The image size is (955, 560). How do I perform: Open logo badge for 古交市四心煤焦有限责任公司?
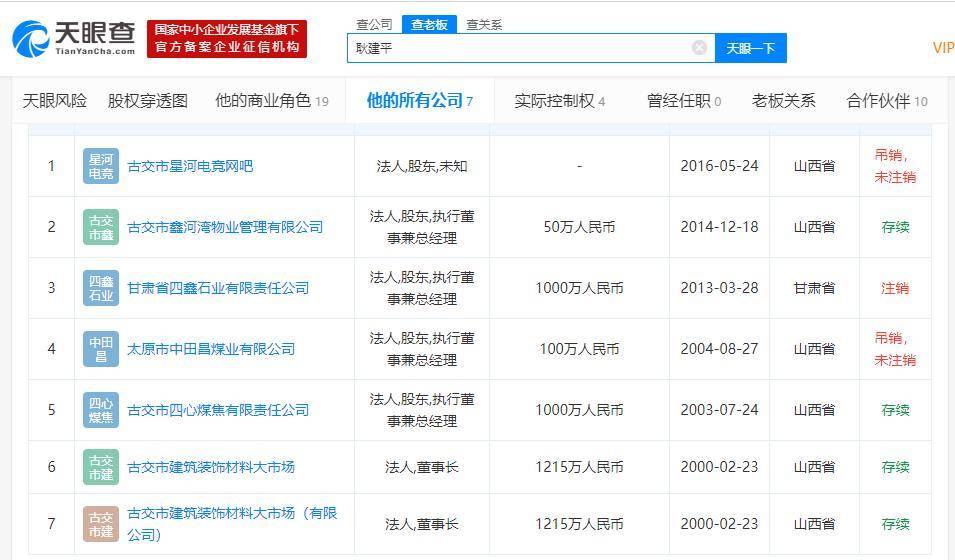pos(101,409)
